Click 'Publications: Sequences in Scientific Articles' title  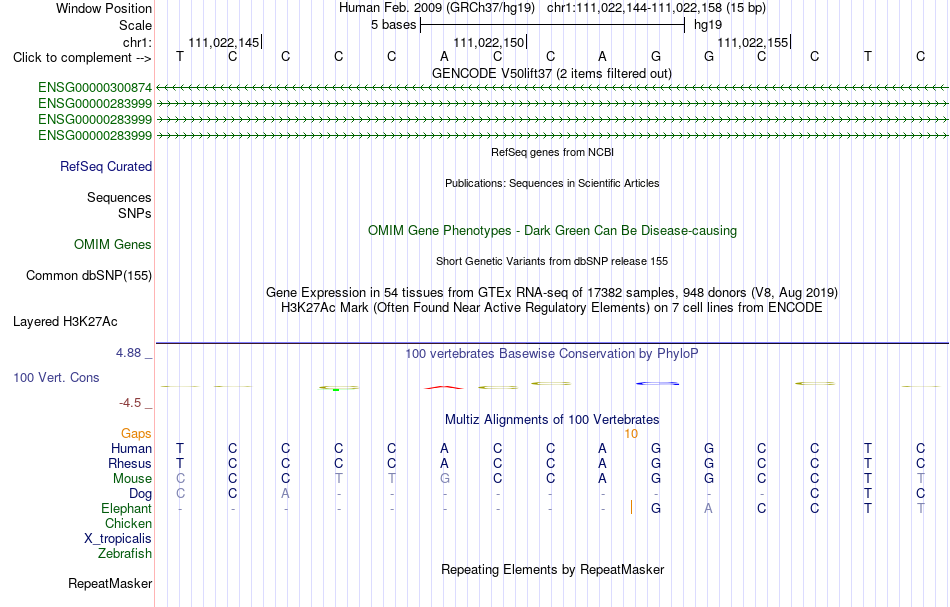click(x=552, y=184)
